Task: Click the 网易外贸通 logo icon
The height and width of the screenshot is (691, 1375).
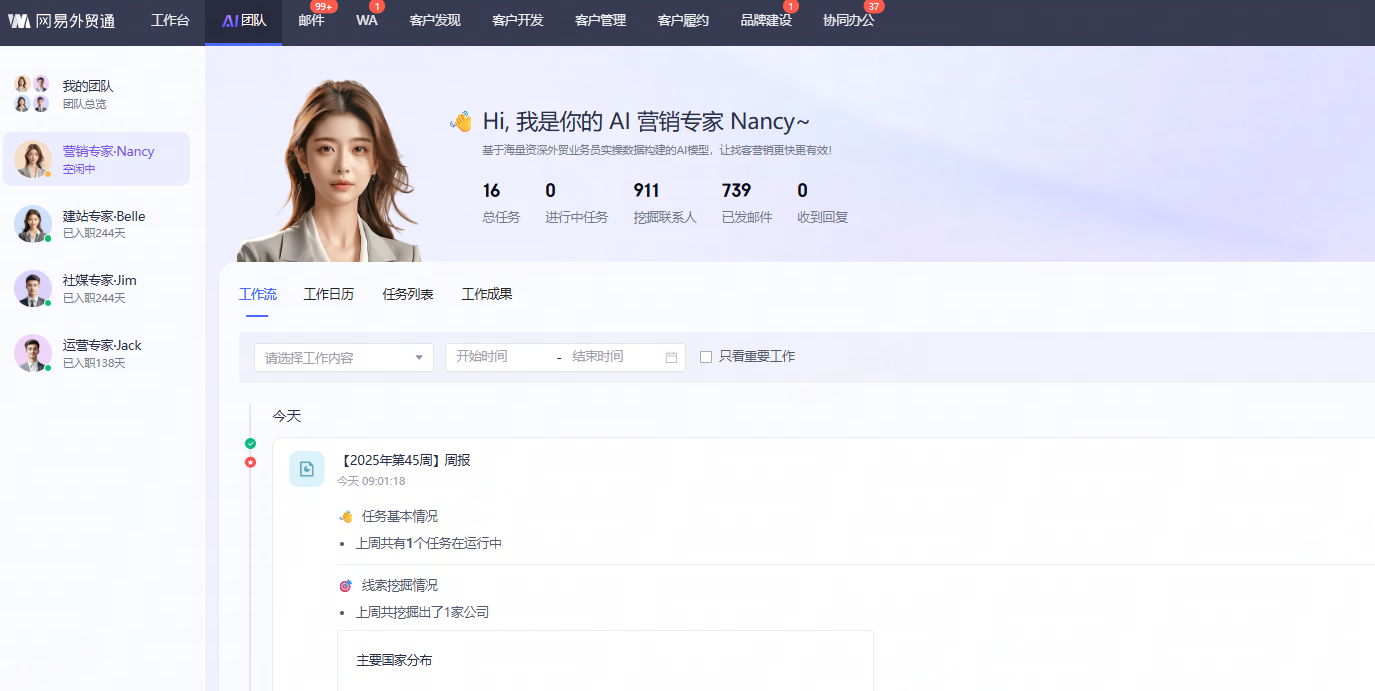Action: pyautogui.click(x=19, y=21)
